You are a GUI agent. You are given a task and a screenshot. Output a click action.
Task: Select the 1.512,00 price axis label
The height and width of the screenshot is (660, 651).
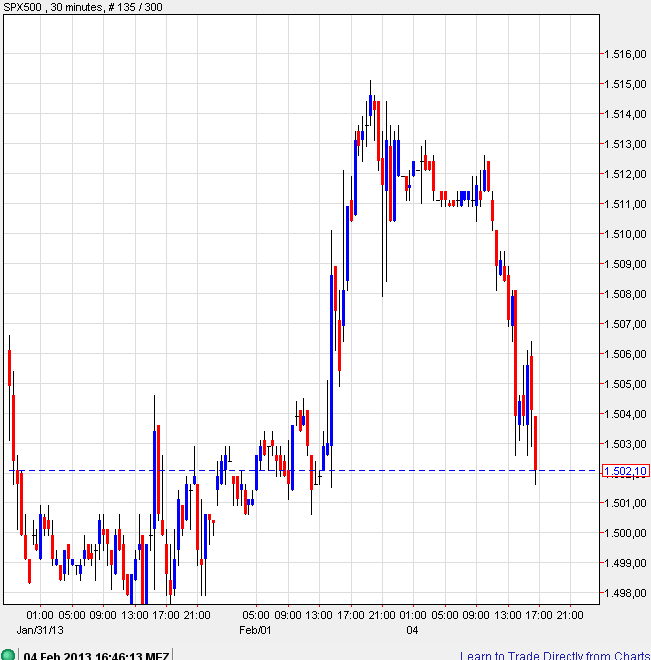[x=625, y=174]
